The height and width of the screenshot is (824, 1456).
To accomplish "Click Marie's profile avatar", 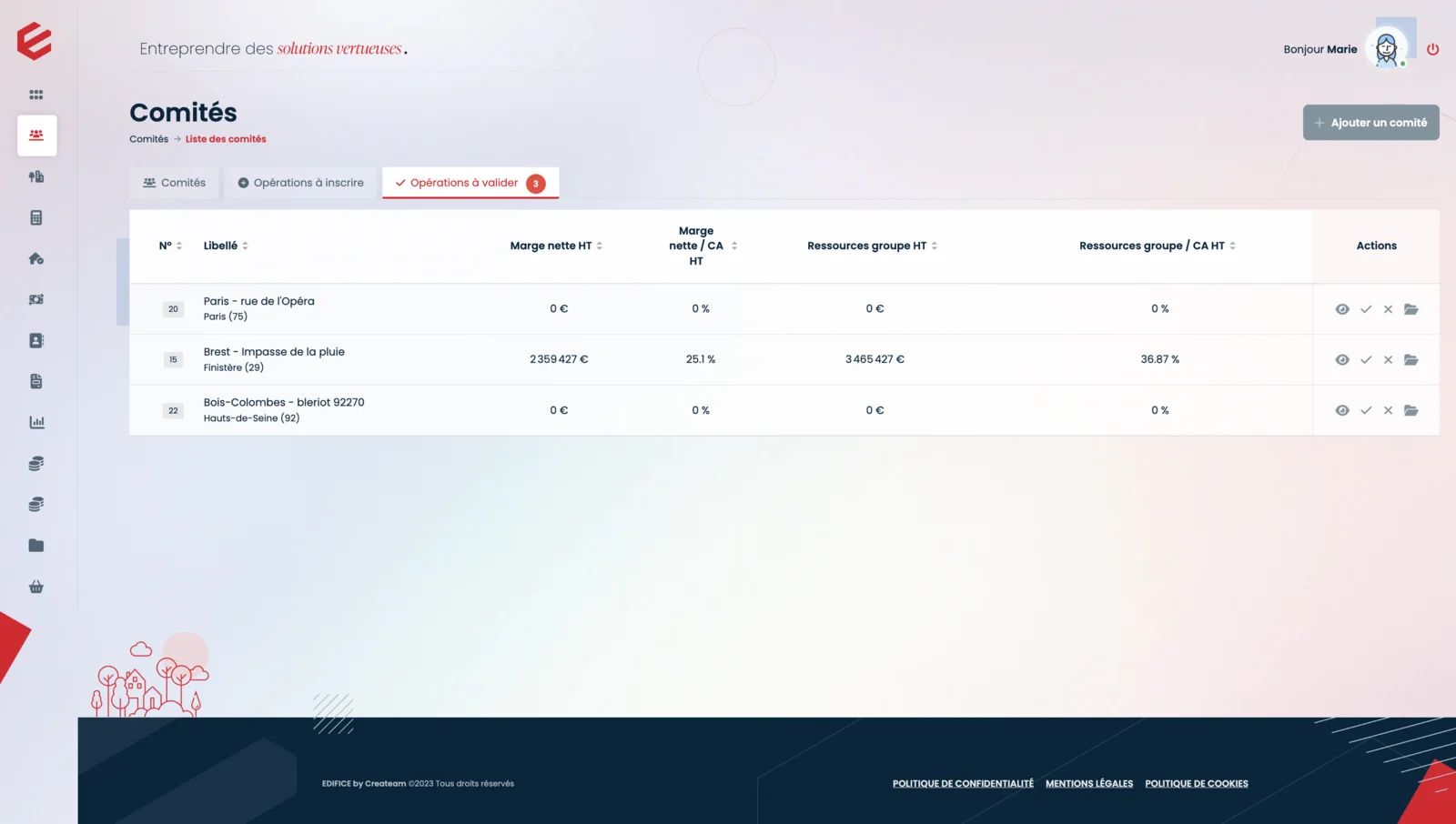I will tap(1386, 48).
